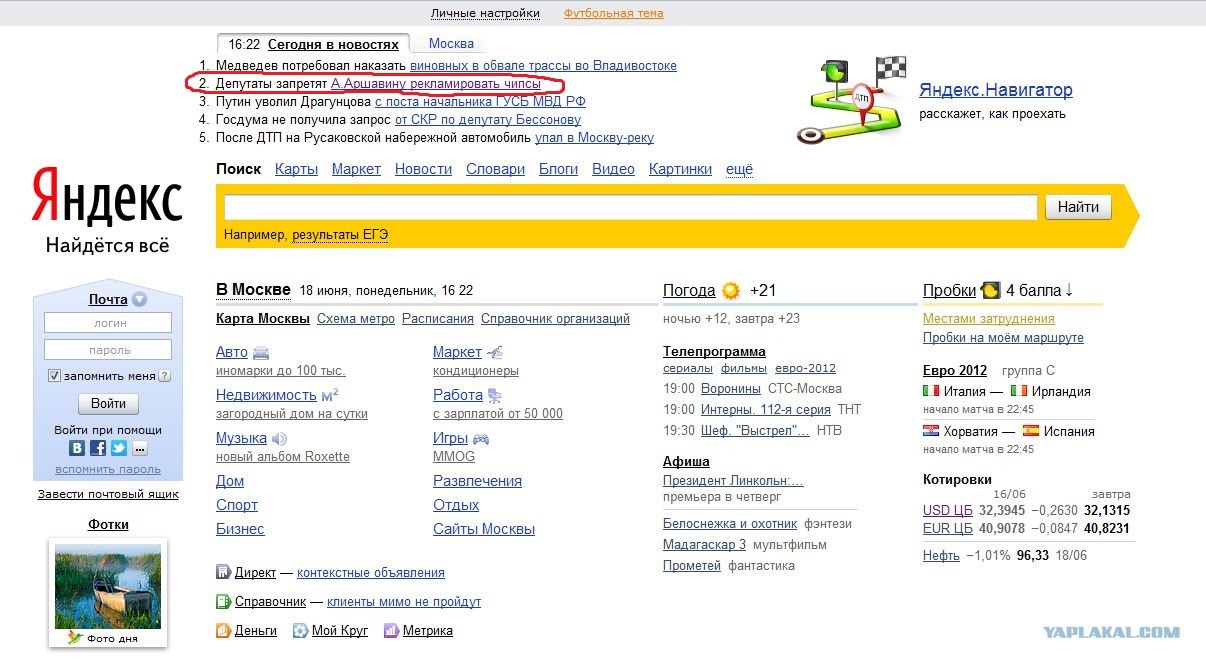The image size is (1206, 662).
Task: Click the Italy flag in Euro 2012
Action: coord(931,391)
